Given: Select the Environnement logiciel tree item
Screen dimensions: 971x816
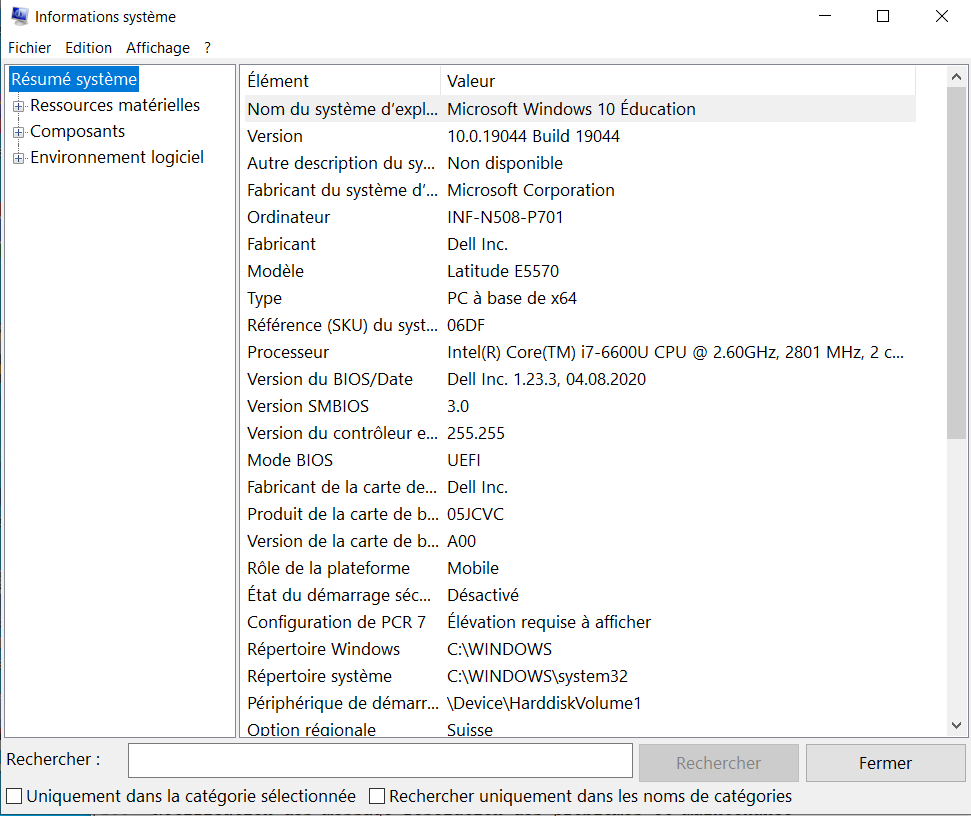Looking at the screenshot, I should (117, 157).
